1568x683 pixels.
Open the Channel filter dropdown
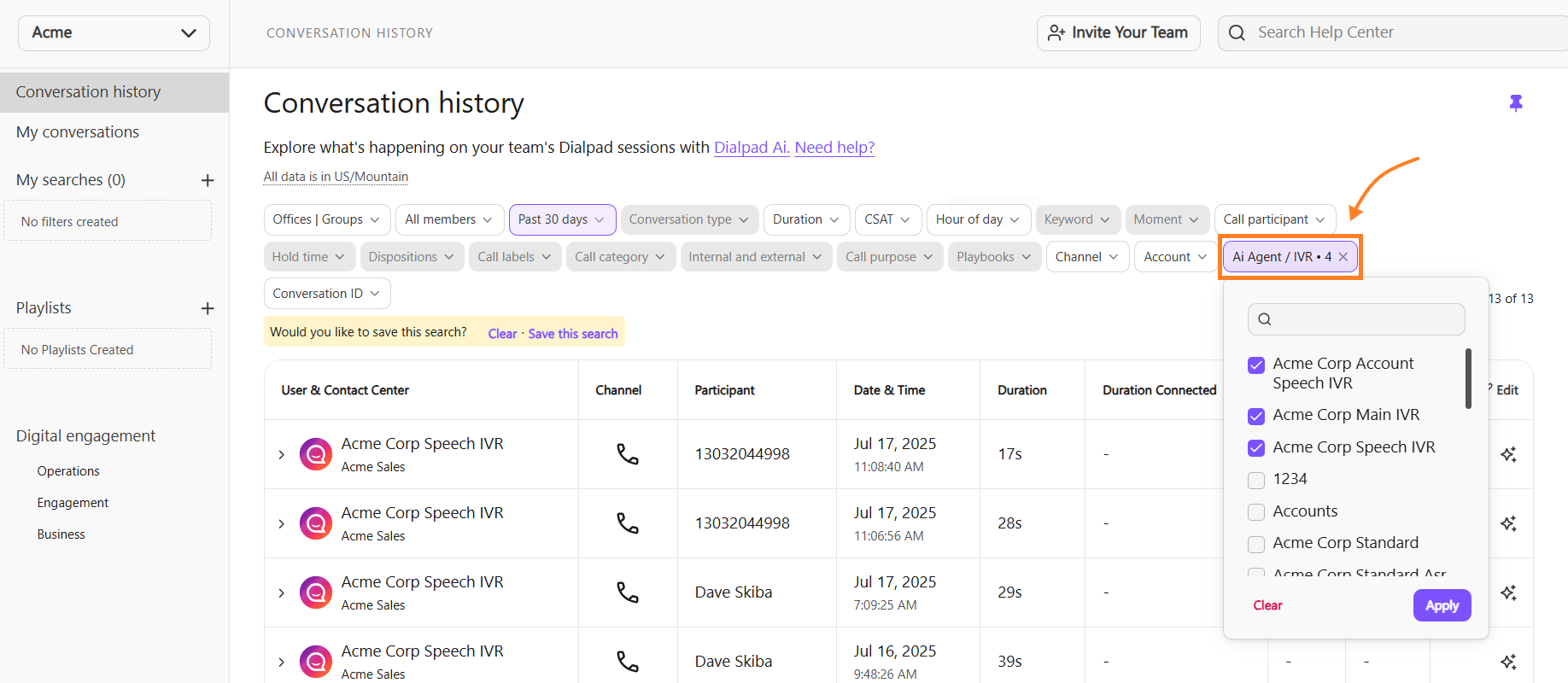coord(1088,257)
